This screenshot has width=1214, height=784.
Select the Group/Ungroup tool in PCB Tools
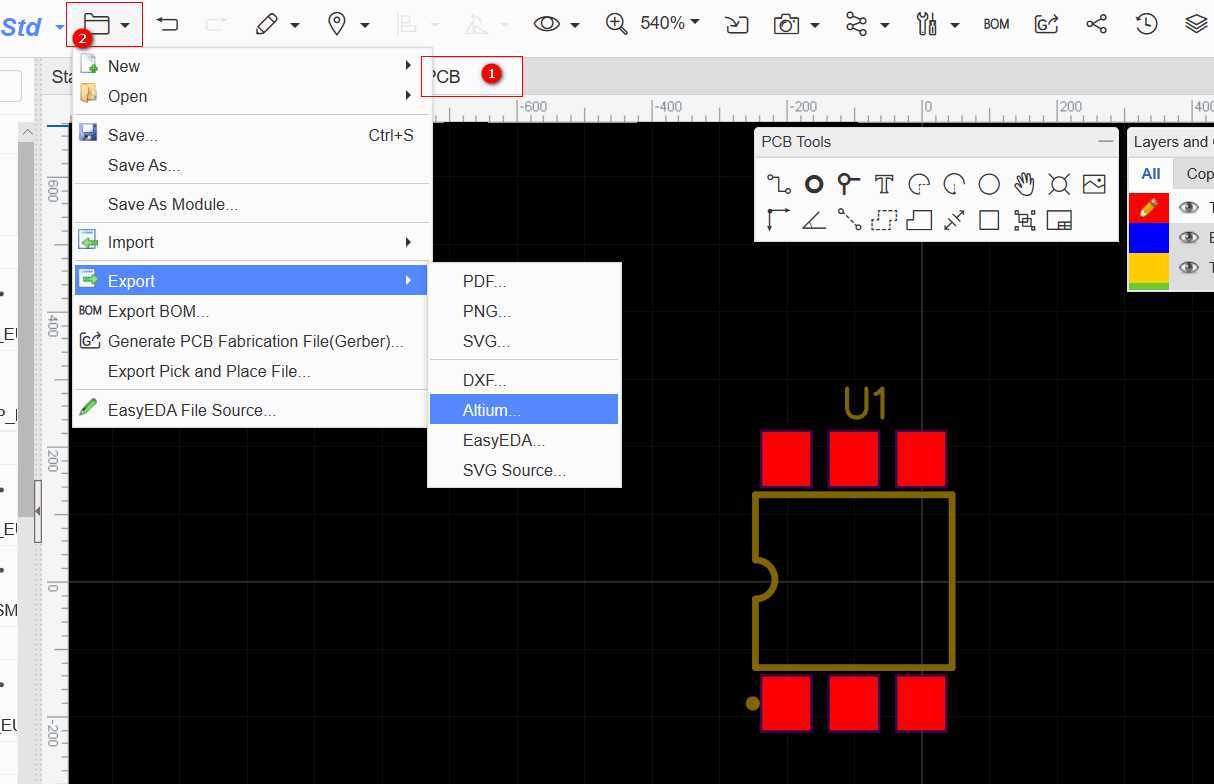1024,220
